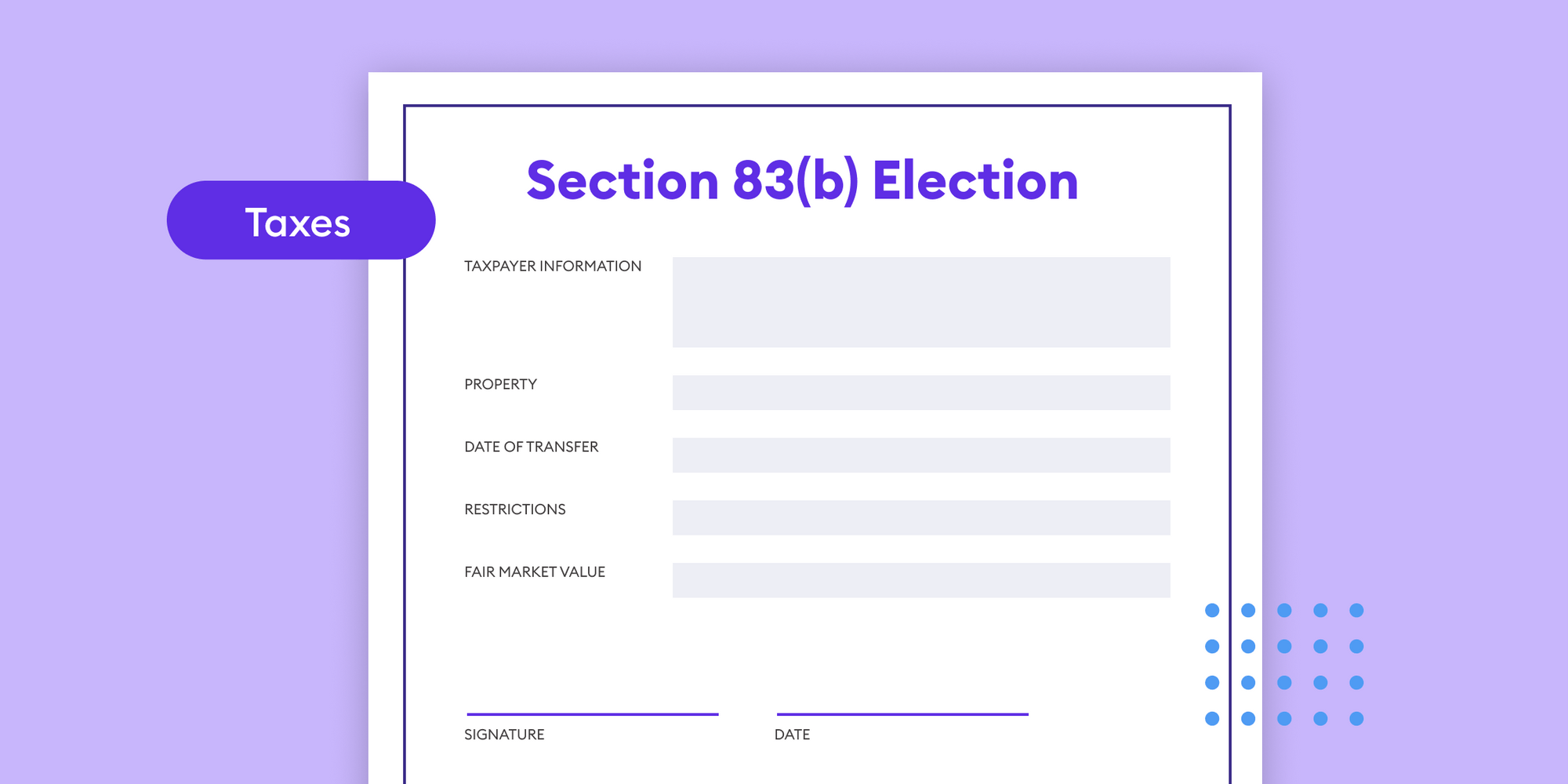Click the top-left blue dot in grid

pos(1212,610)
